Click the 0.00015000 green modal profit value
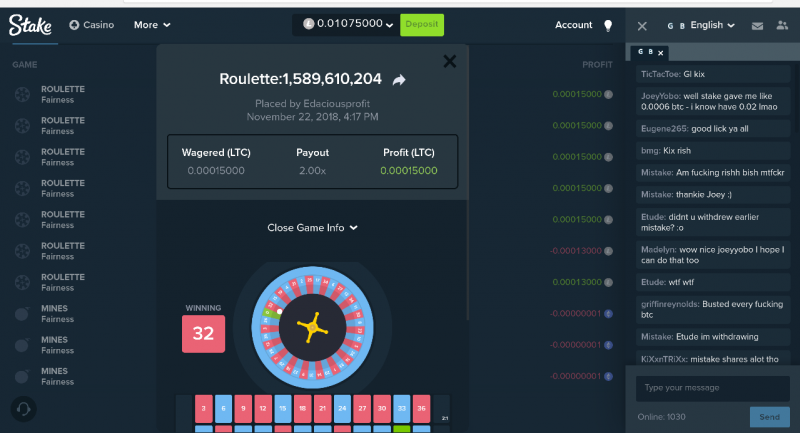Viewport: 800px width, 433px height. coord(409,171)
